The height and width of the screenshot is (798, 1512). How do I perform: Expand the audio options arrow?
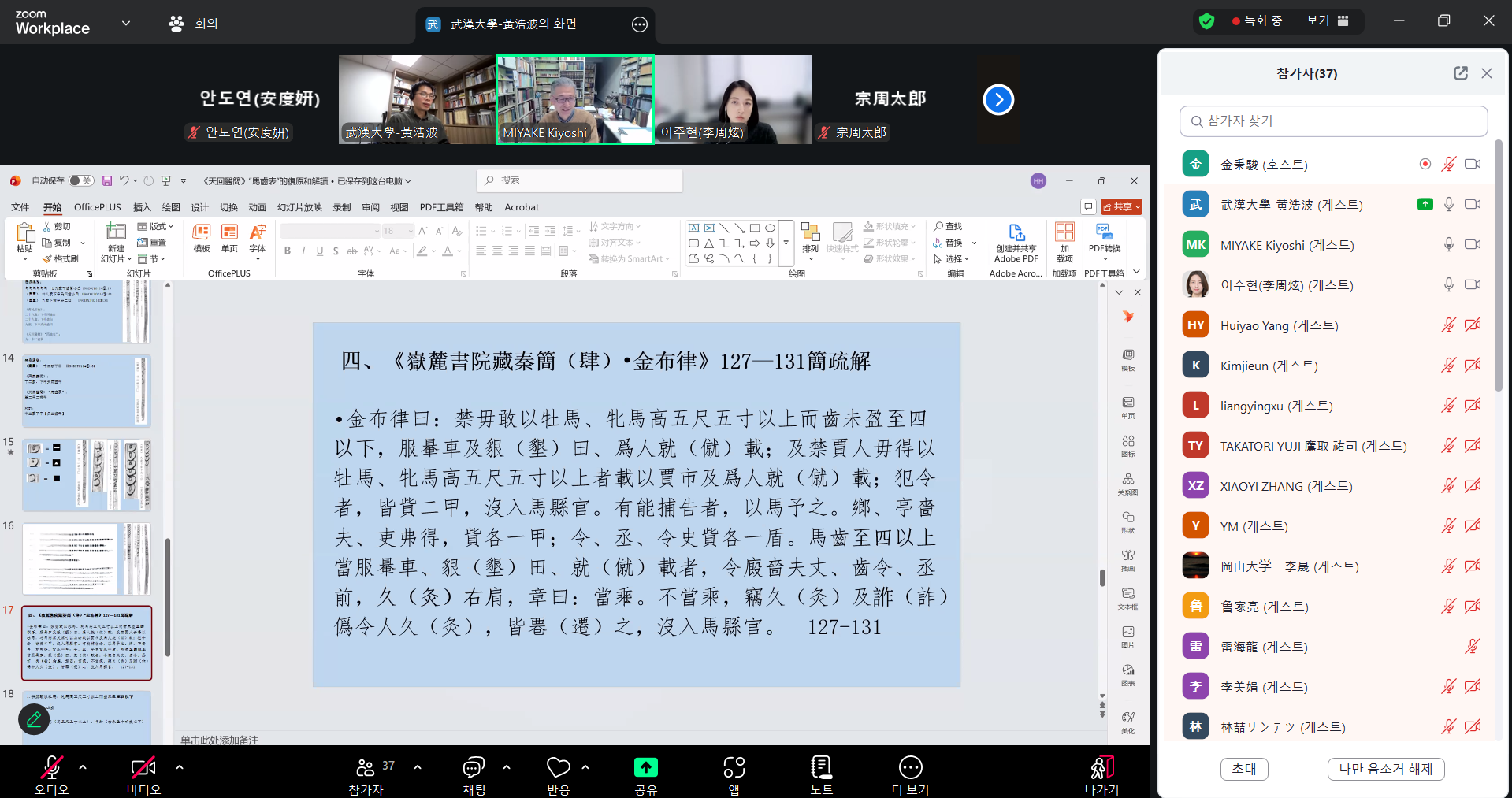[x=83, y=766]
